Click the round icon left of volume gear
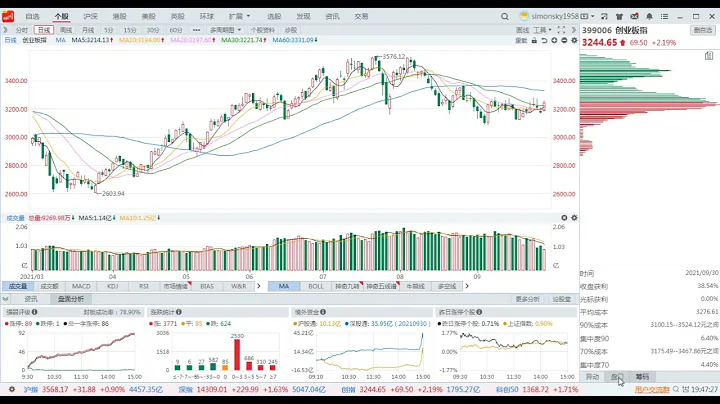 coord(564,218)
